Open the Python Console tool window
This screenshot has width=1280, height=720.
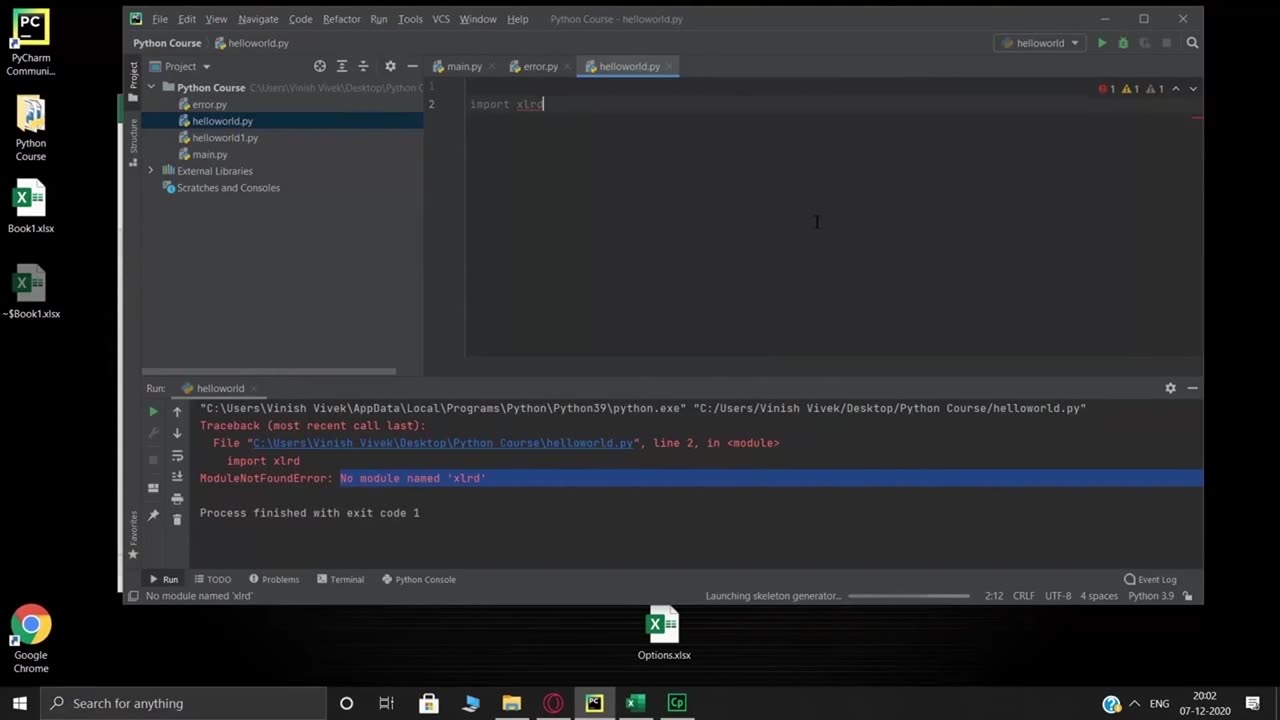point(419,579)
